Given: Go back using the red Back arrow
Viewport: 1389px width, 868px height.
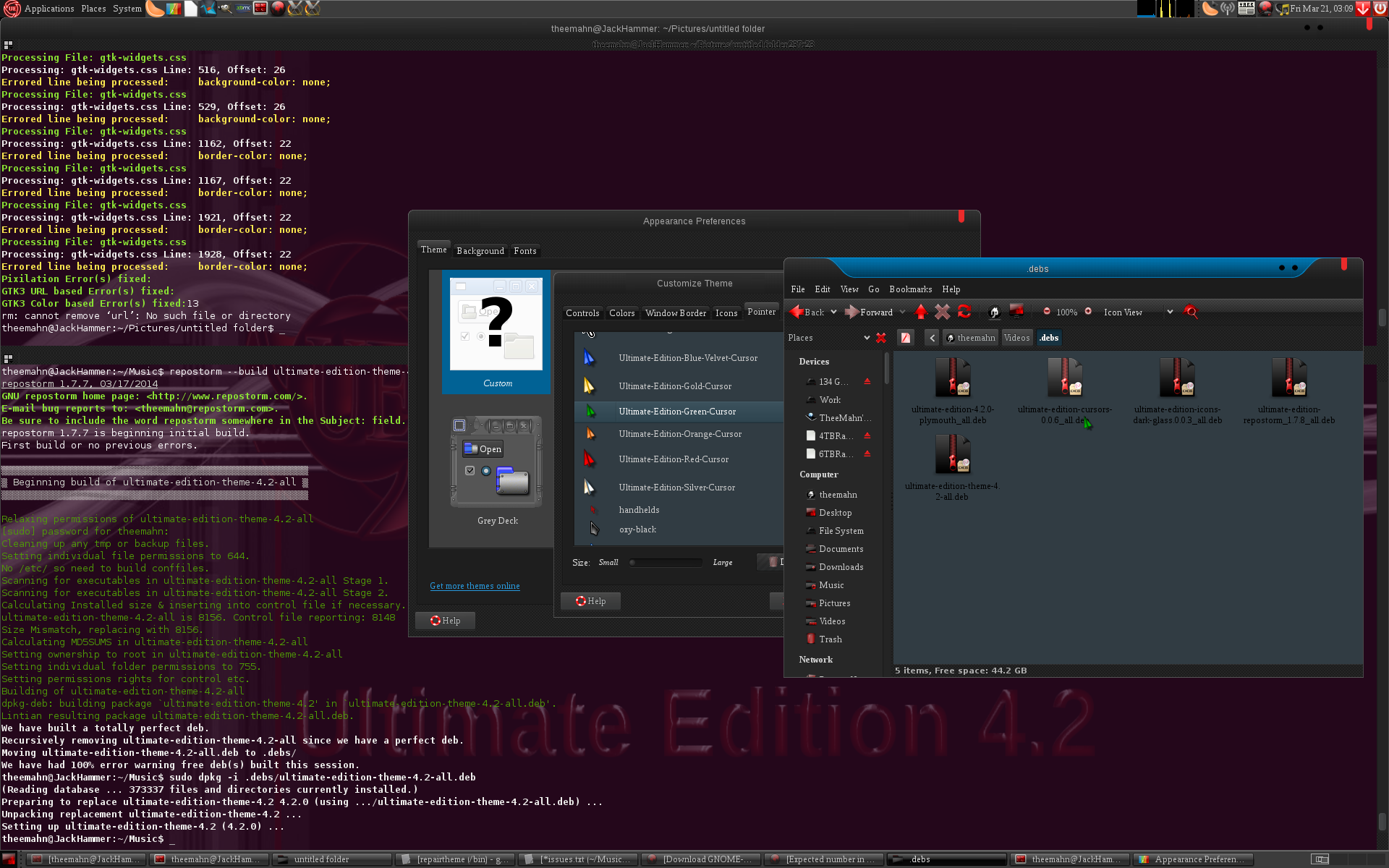Looking at the screenshot, I should coord(807,312).
